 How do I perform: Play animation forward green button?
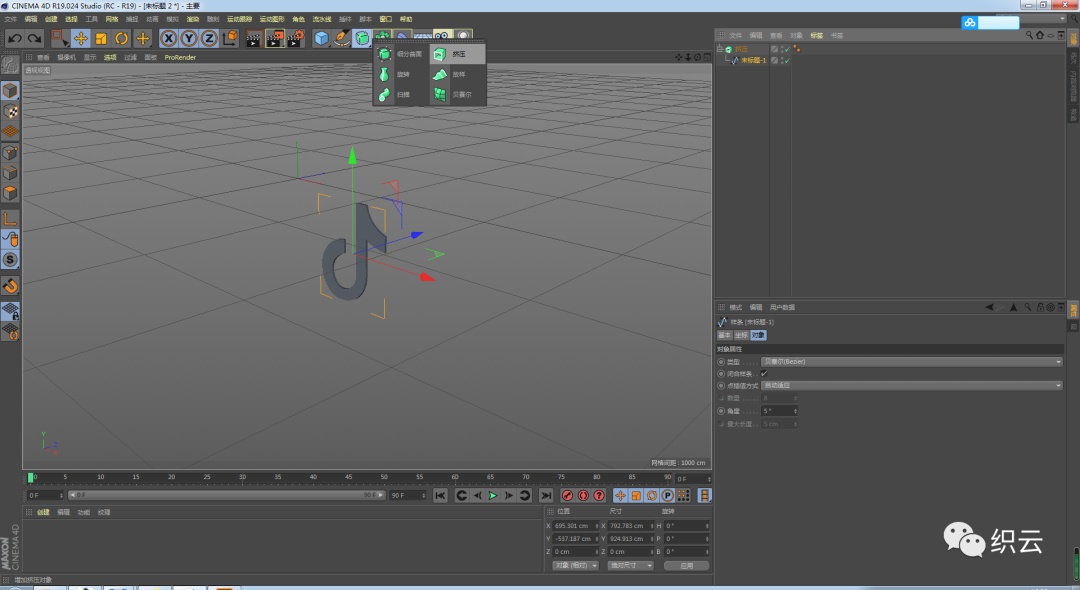[x=493, y=495]
